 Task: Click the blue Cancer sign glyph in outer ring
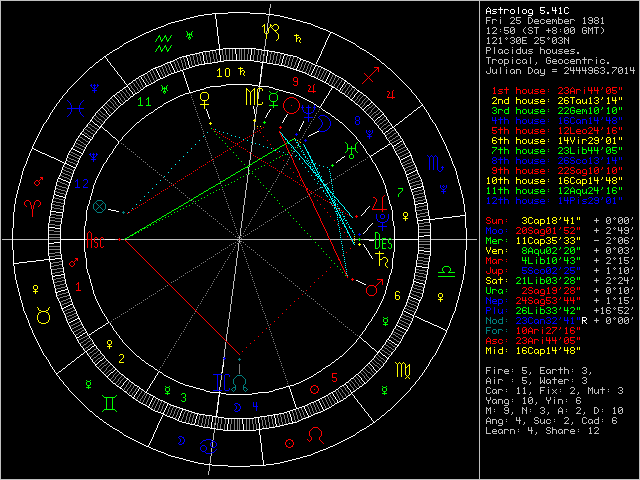[209, 446]
